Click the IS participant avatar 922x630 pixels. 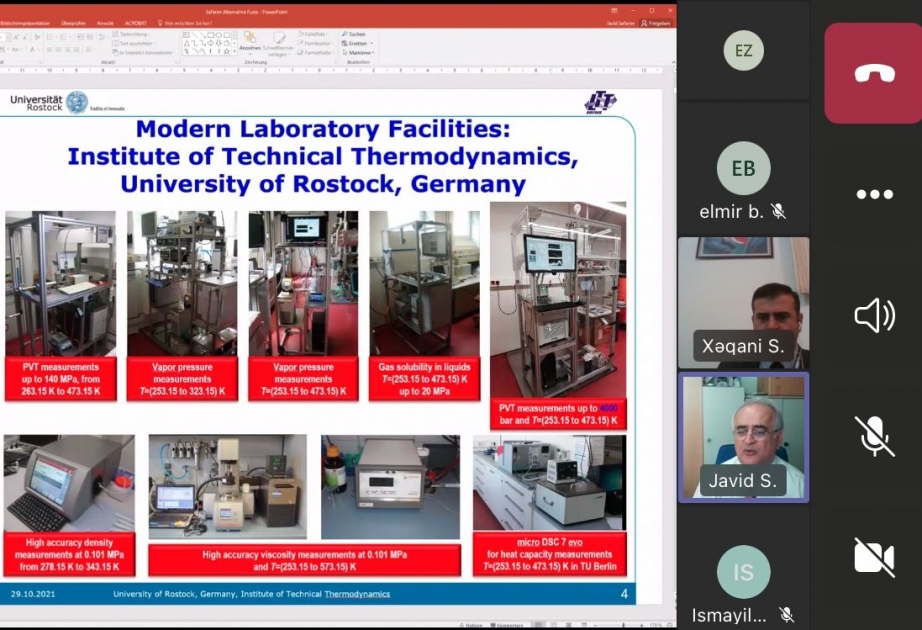[743, 572]
